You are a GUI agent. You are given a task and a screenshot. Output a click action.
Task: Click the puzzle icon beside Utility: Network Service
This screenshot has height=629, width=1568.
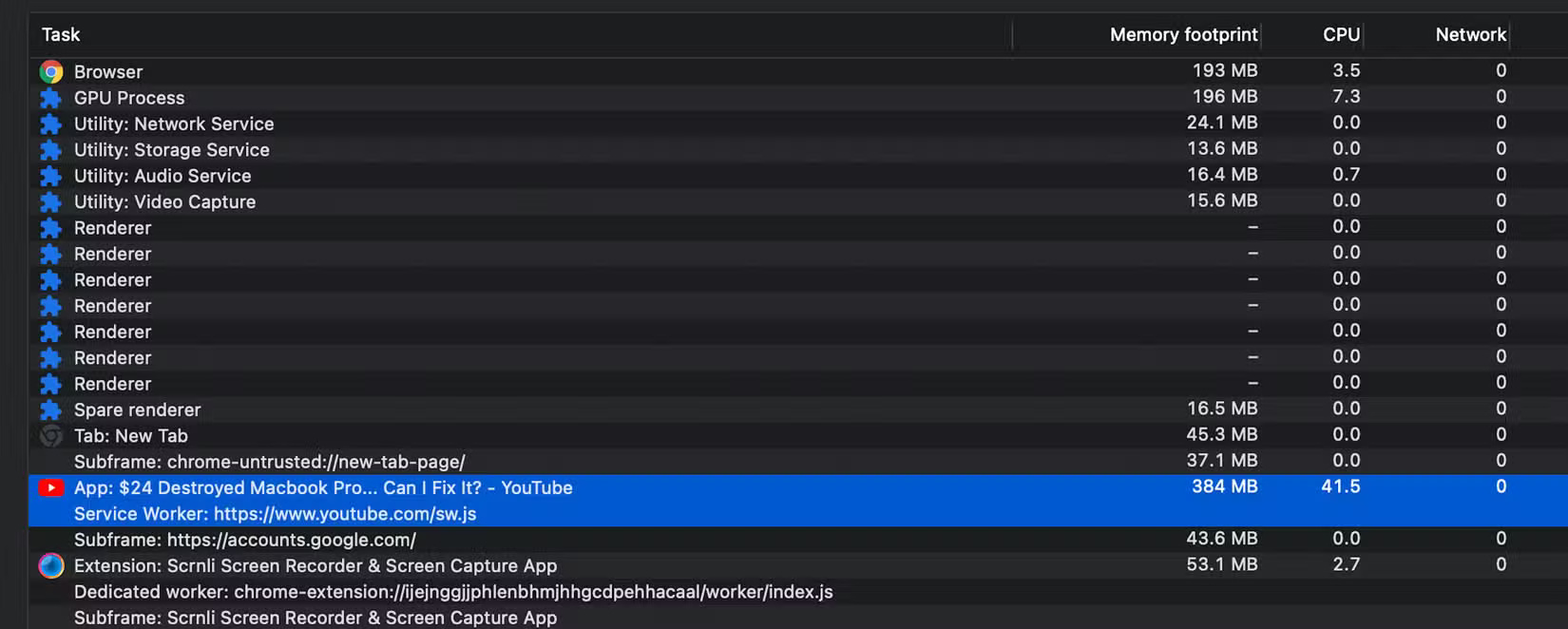(x=51, y=124)
